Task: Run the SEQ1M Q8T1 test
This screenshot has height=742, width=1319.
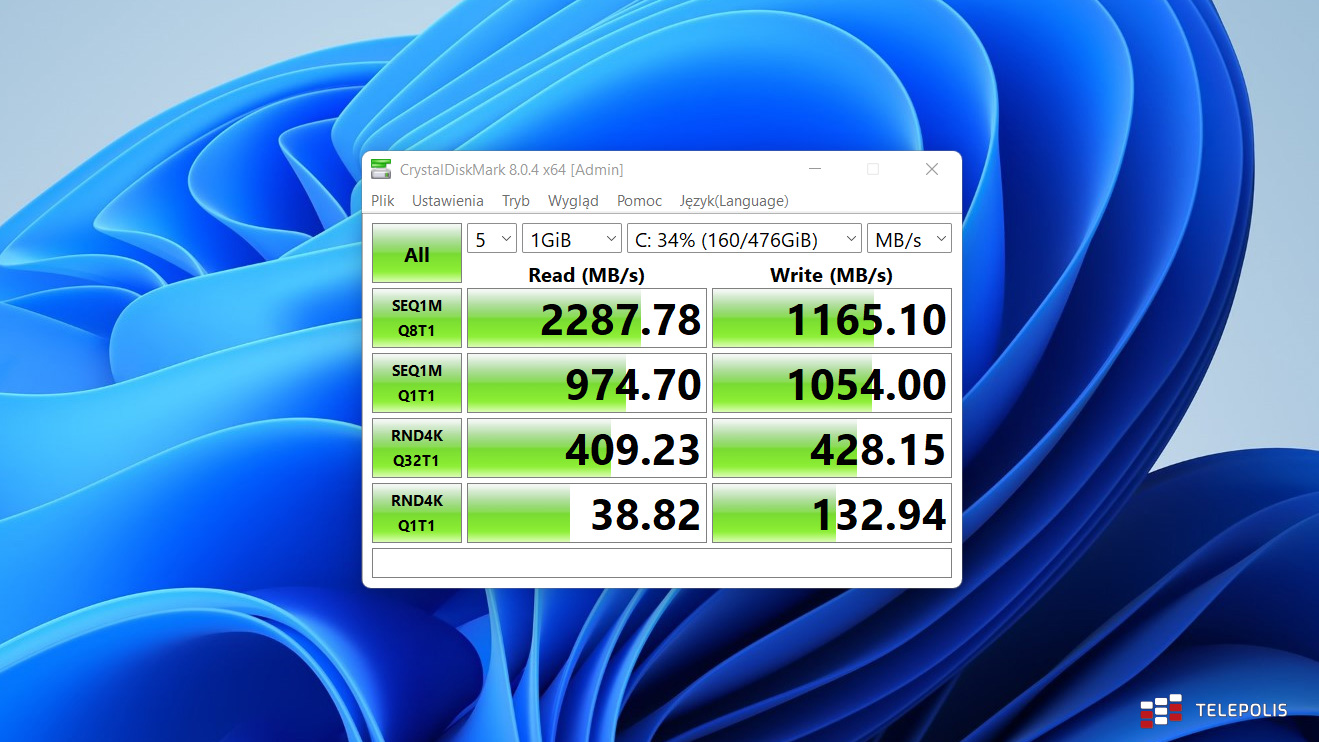Action: (417, 318)
